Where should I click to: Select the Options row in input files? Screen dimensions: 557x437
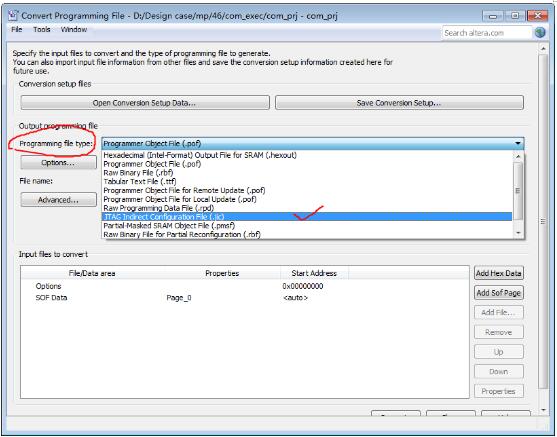pos(245,286)
